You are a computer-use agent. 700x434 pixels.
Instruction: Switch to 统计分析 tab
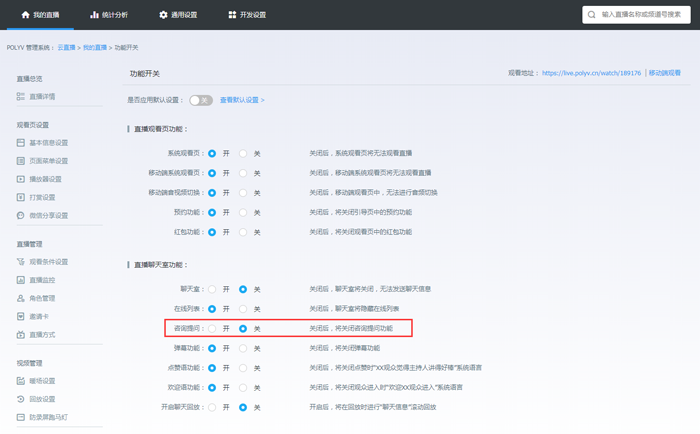click(x=108, y=15)
